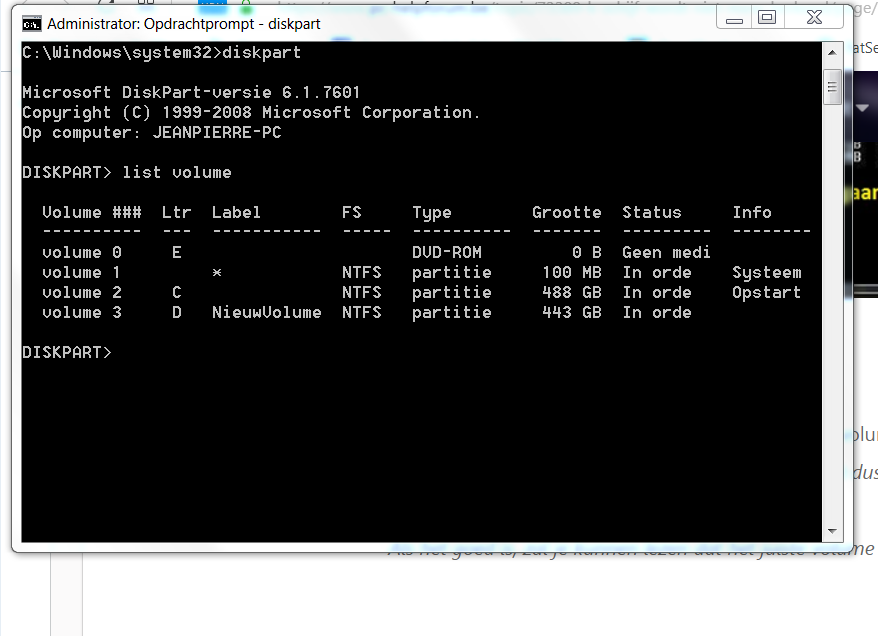Screen dimensions: 878x636
Task: Click drive letter 'E' of volume 0
Action: (x=177, y=252)
